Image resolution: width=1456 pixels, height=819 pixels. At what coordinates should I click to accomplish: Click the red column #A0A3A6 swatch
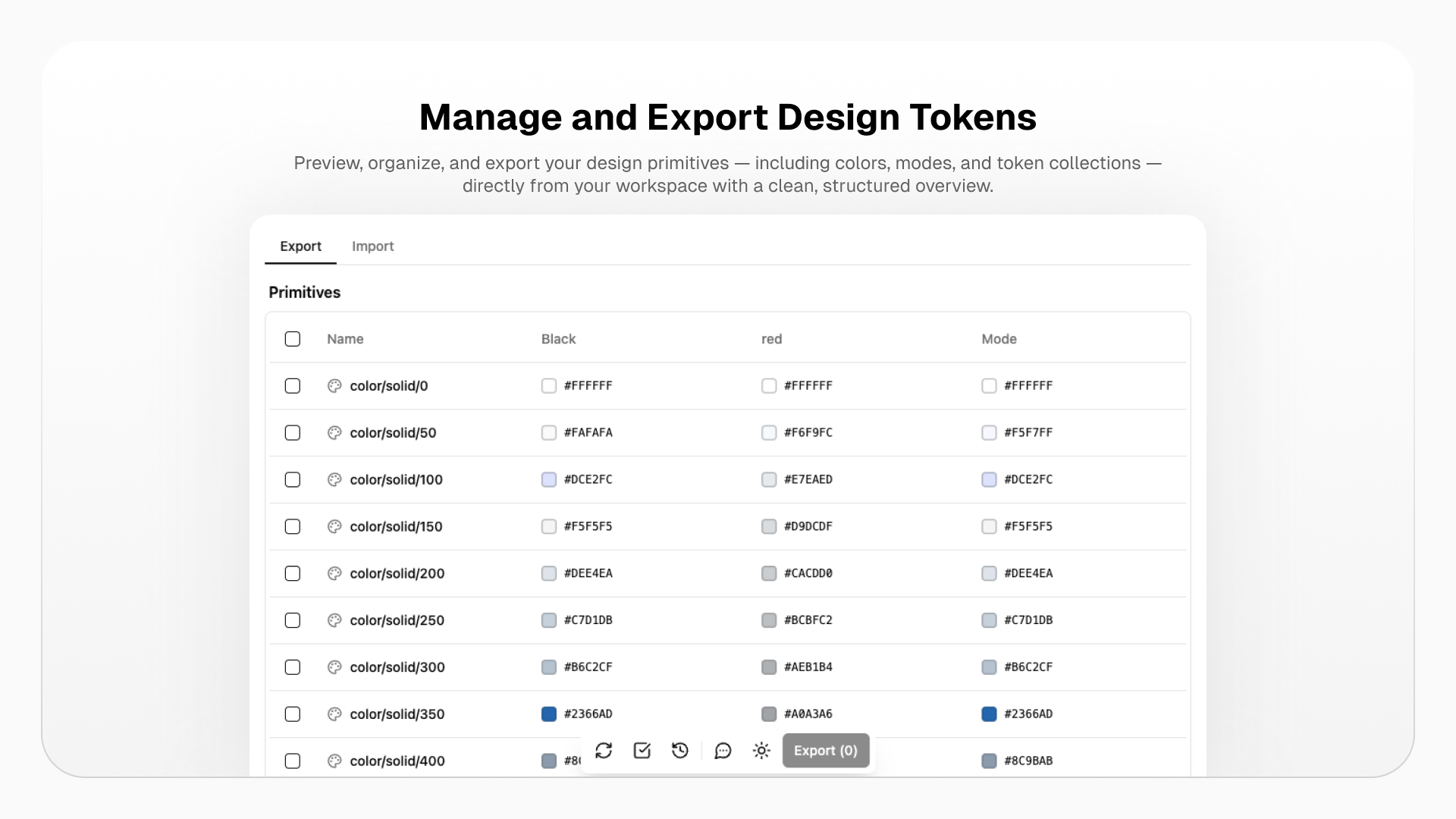tap(769, 714)
